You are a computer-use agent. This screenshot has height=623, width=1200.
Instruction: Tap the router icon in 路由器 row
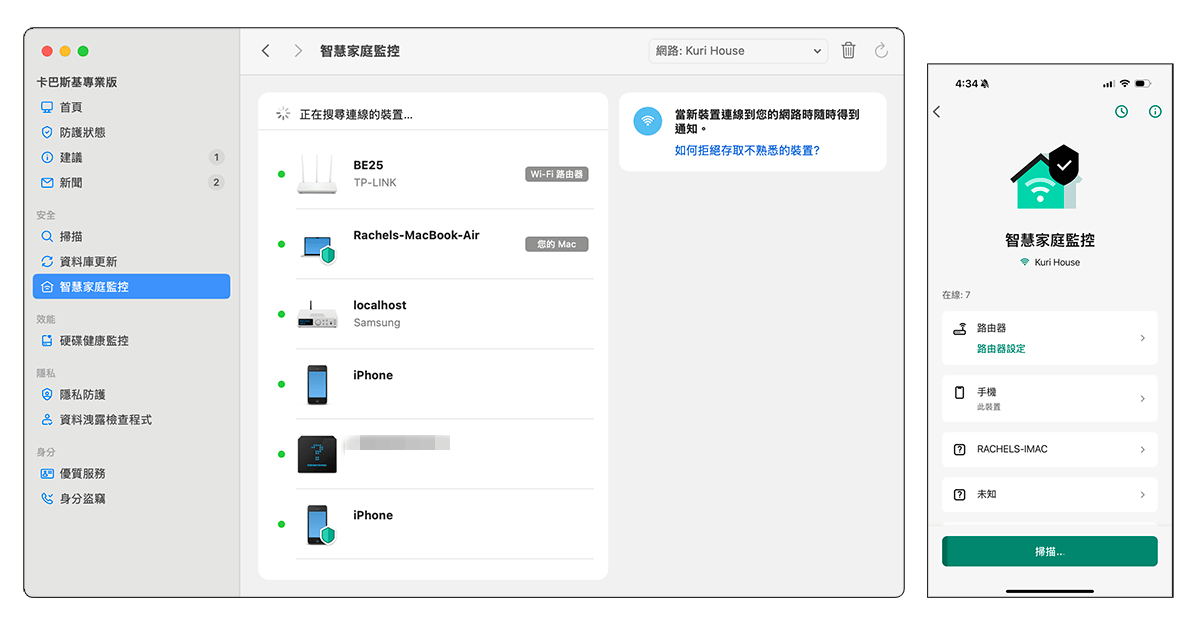tap(960, 328)
